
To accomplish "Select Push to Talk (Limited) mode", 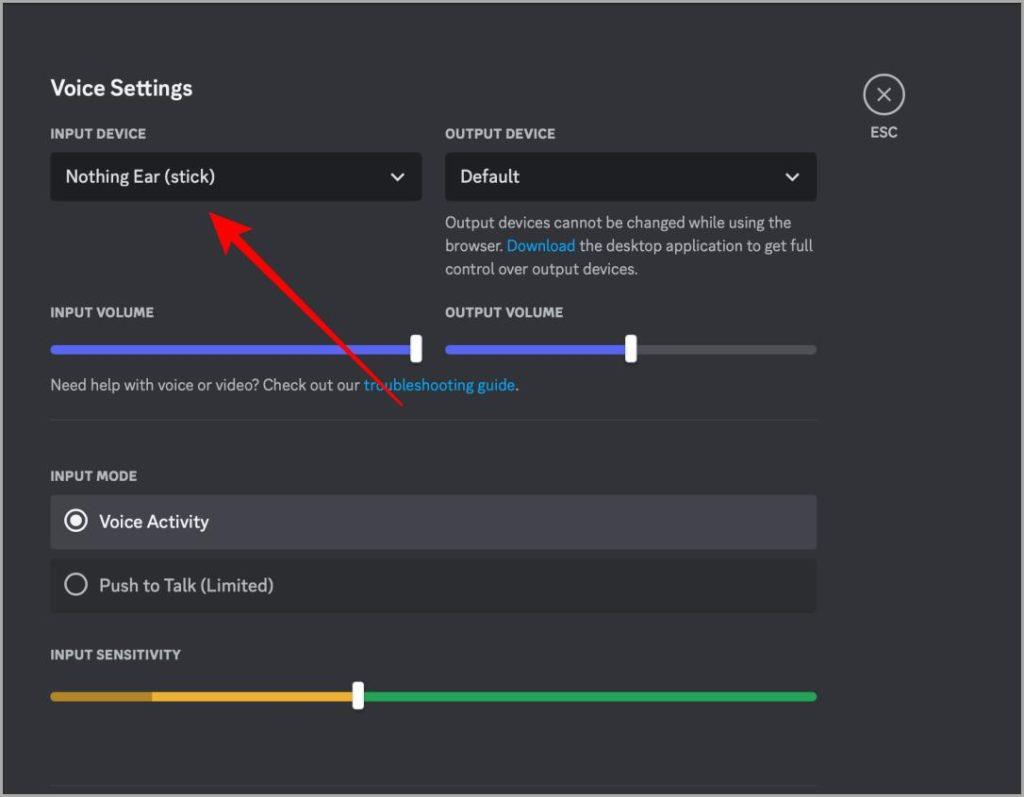I will click(433, 585).
